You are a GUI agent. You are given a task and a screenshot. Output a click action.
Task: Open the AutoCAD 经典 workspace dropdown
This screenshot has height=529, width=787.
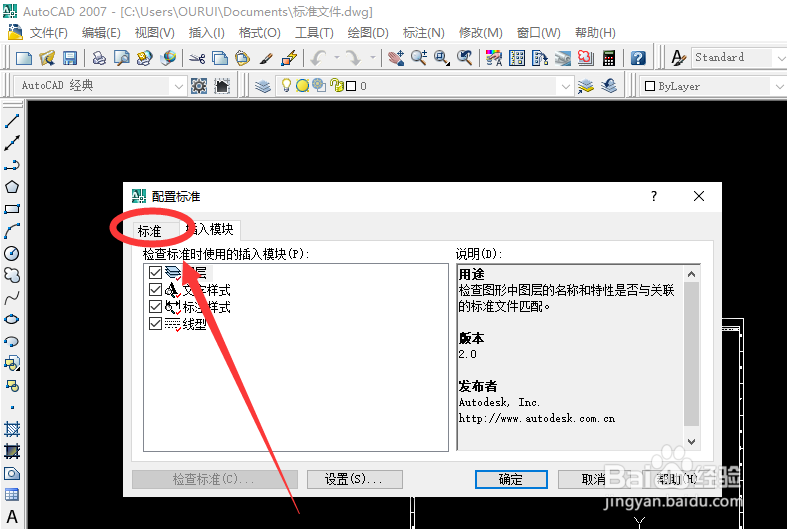(x=178, y=86)
